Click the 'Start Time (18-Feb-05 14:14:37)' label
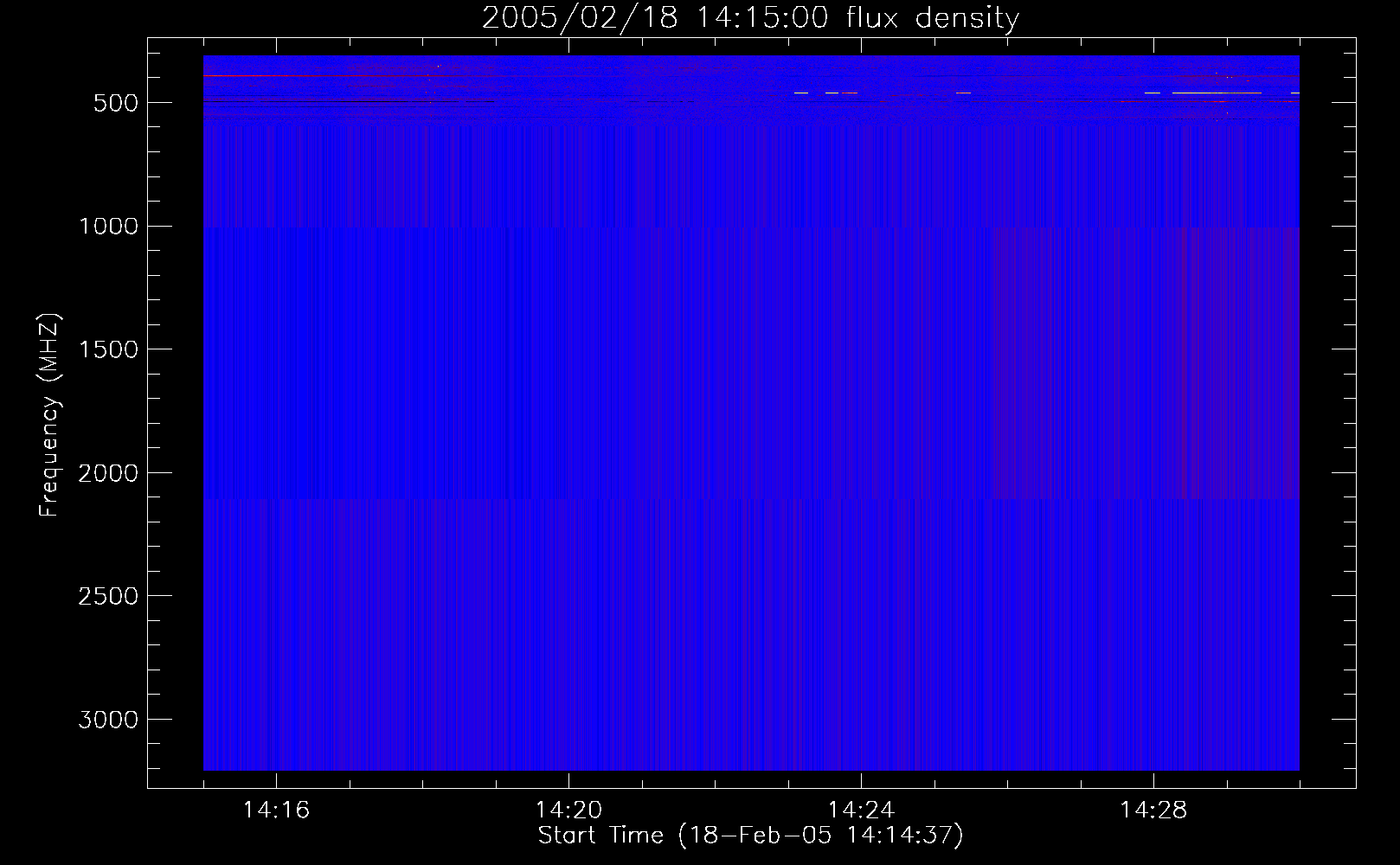 coord(750,836)
